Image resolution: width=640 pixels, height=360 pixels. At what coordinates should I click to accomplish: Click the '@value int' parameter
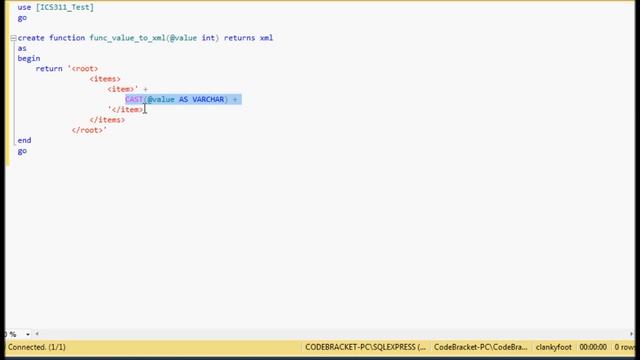(192, 38)
